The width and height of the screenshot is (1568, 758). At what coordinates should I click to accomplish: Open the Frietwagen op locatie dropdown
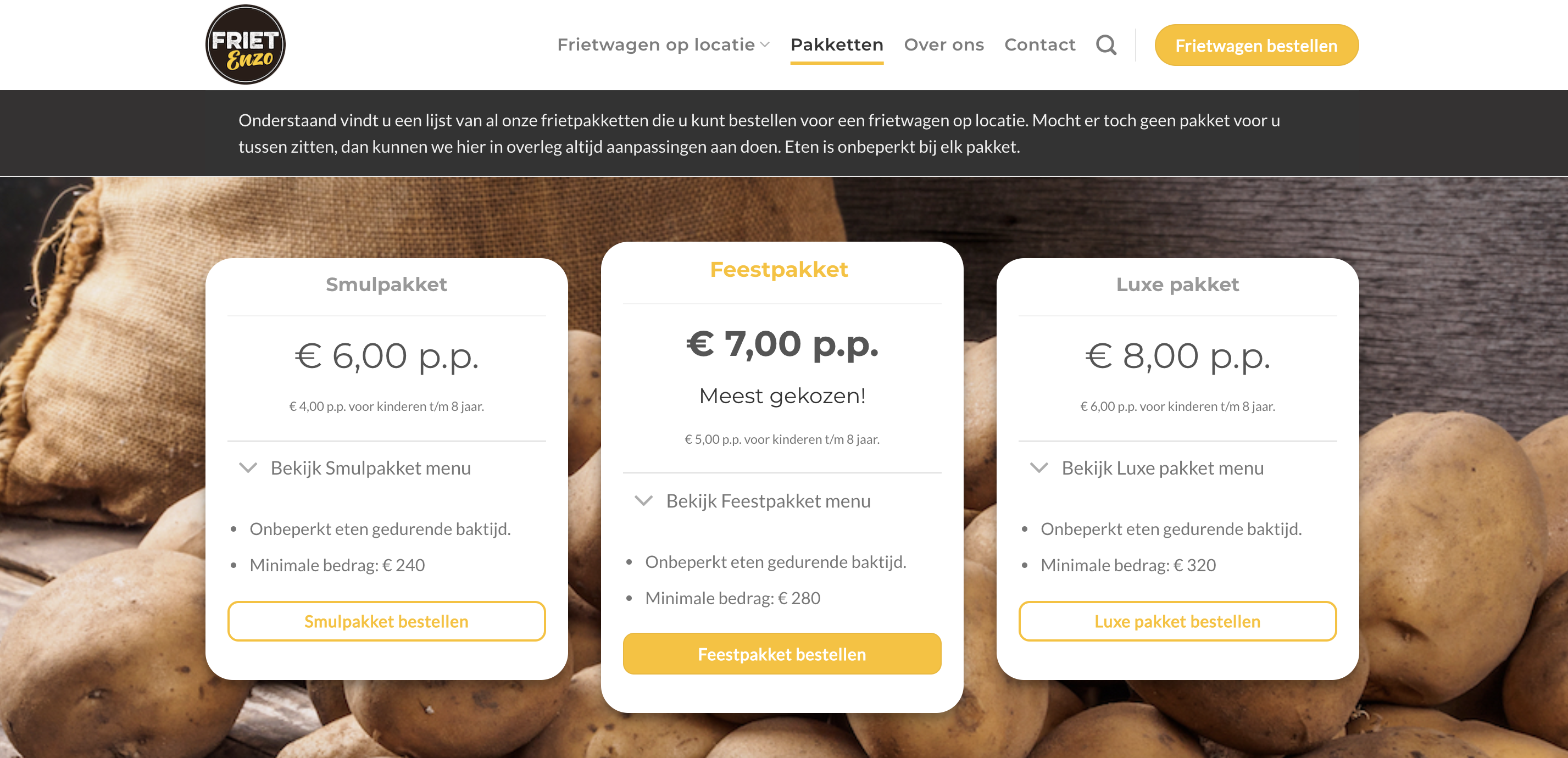click(x=663, y=45)
